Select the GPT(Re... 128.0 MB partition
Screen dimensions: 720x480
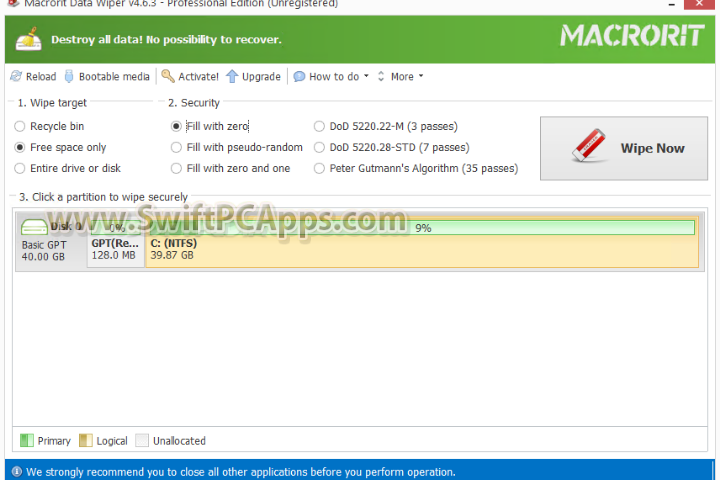[116, 242]
